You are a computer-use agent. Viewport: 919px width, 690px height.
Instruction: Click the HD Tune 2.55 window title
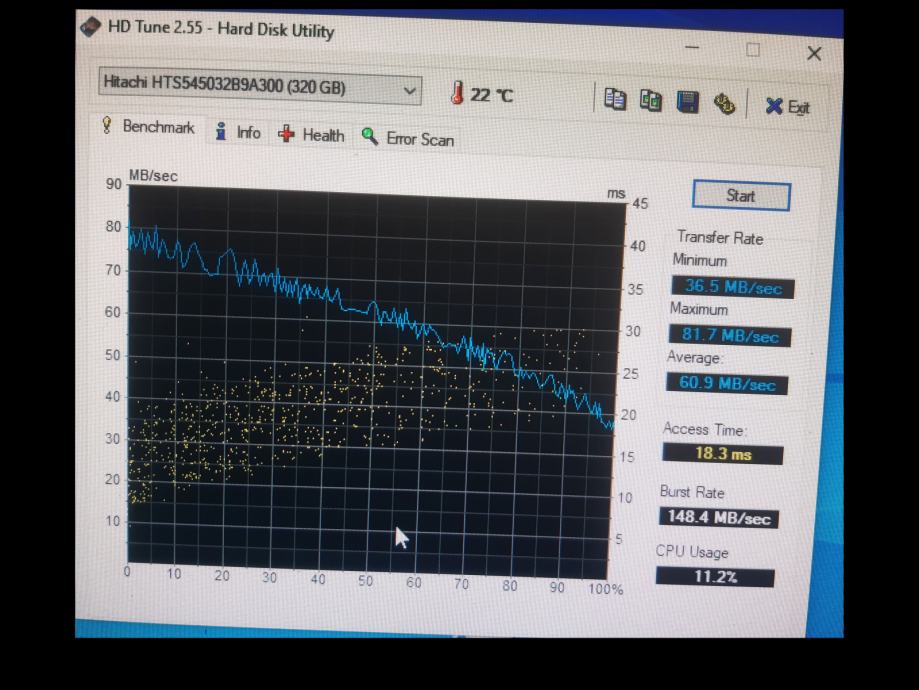(221, 29)
